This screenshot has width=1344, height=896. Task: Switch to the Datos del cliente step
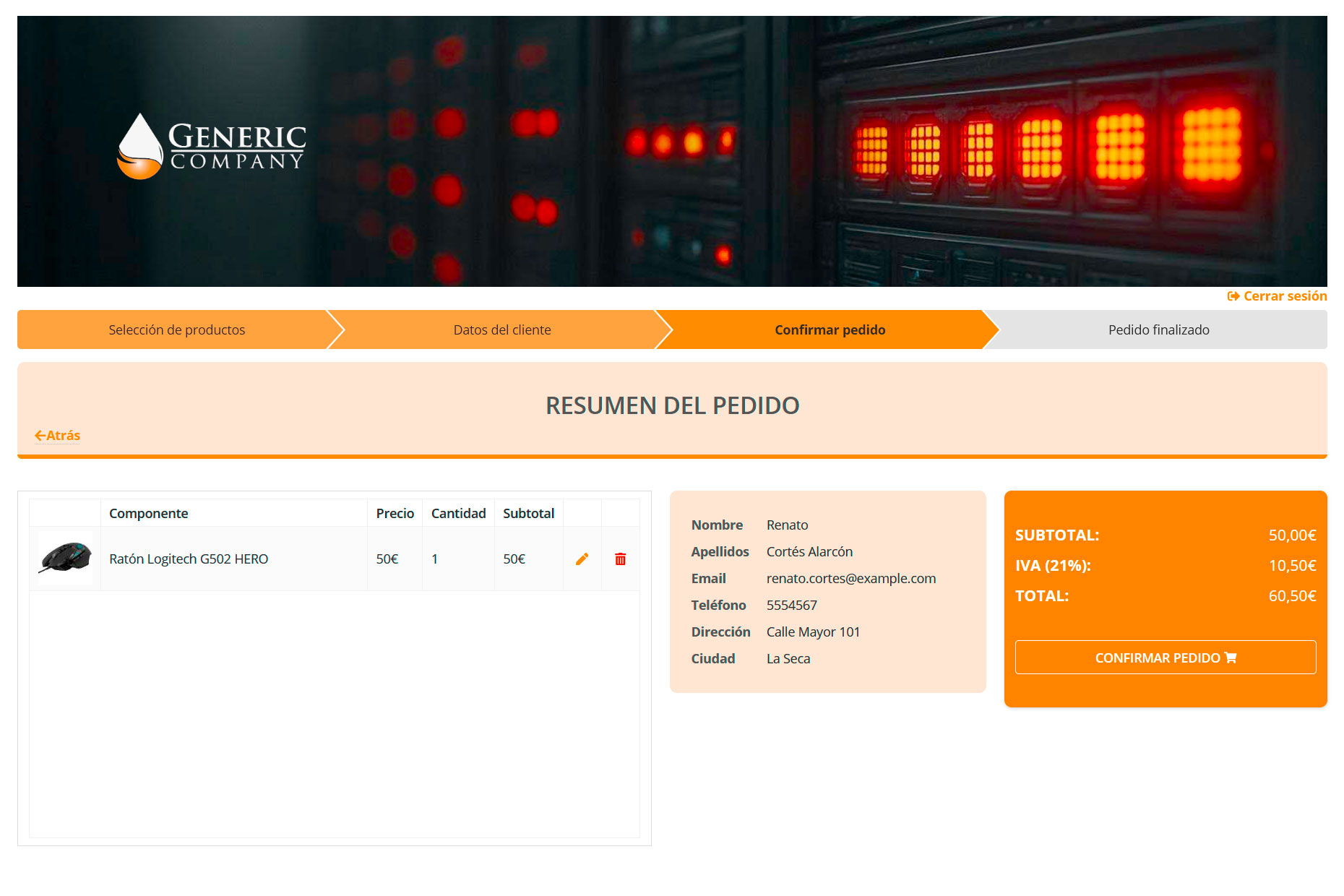(x=501, y=330)
